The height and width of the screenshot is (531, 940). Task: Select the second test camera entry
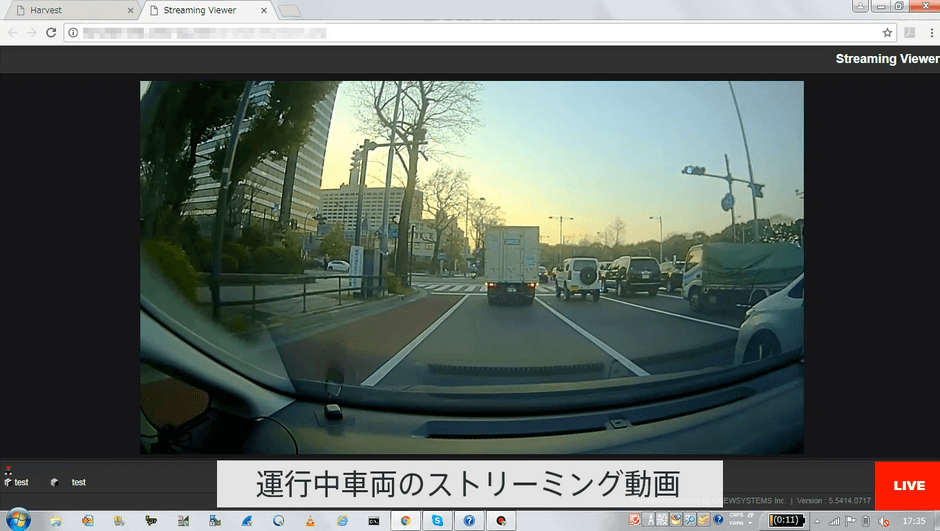click(70, 482)
